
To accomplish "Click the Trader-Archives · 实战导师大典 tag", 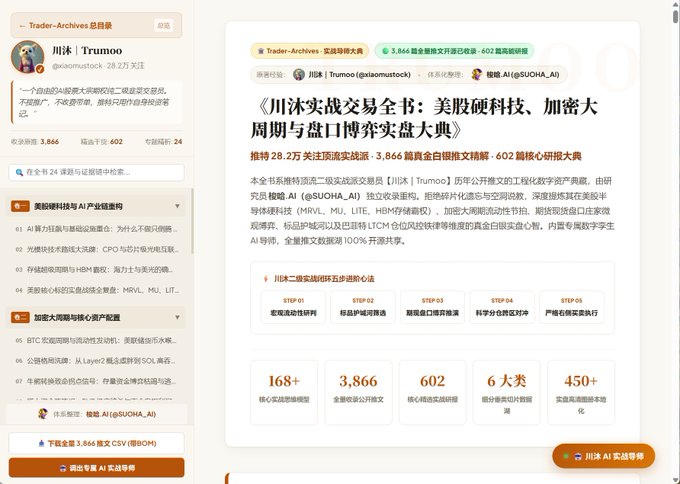I will coord(310,51).
